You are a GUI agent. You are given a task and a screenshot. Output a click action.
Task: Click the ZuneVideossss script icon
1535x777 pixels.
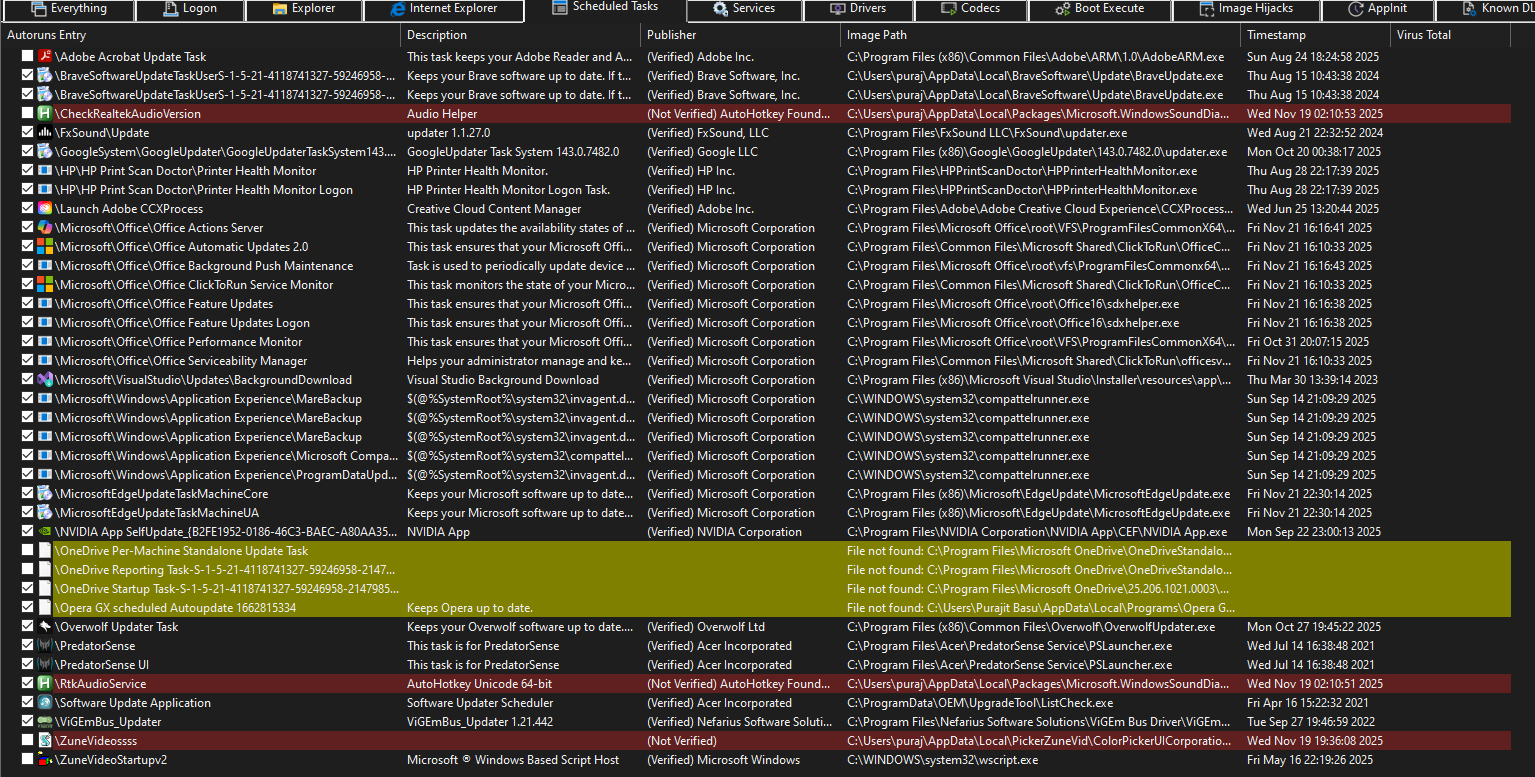(x=45, y=741)
